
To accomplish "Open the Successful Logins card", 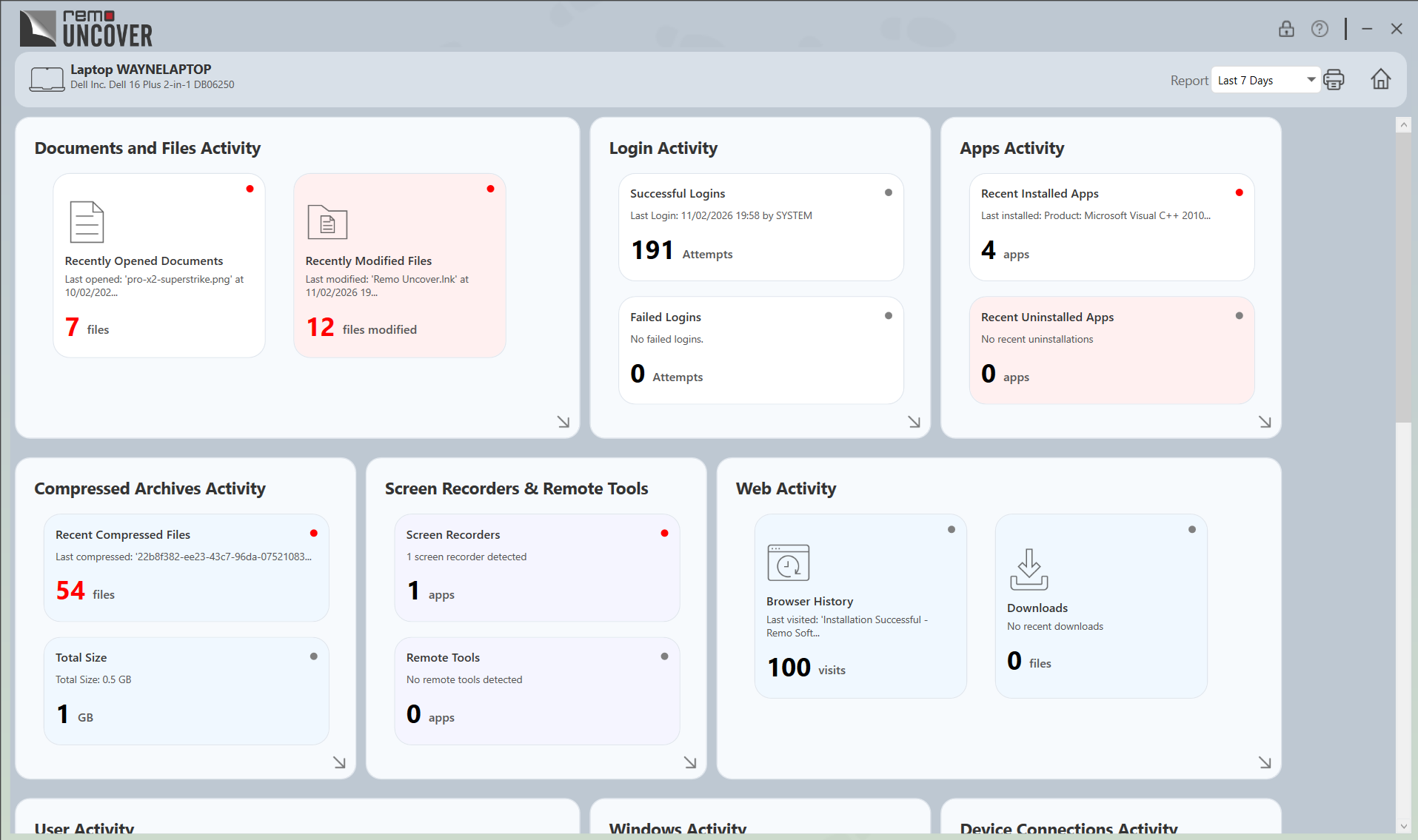I will point(760,227).
